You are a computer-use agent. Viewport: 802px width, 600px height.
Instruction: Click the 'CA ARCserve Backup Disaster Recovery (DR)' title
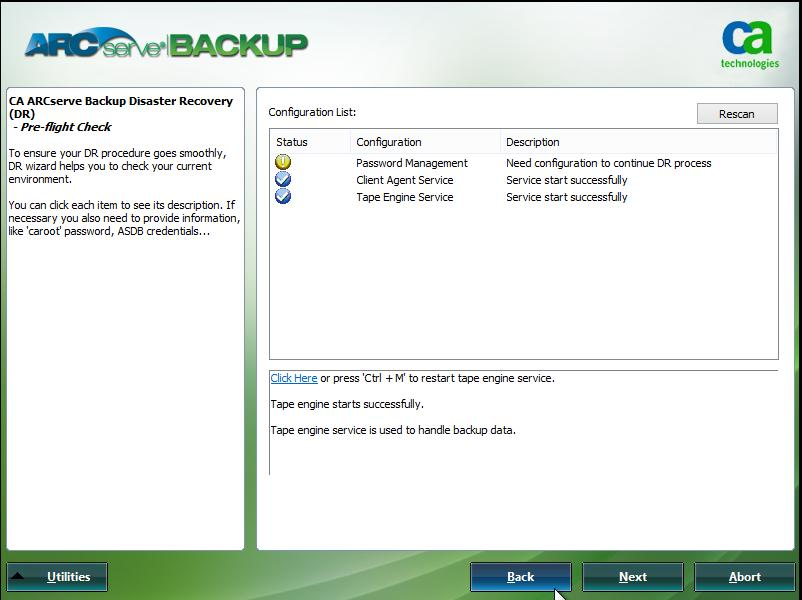tap(121, 107)
